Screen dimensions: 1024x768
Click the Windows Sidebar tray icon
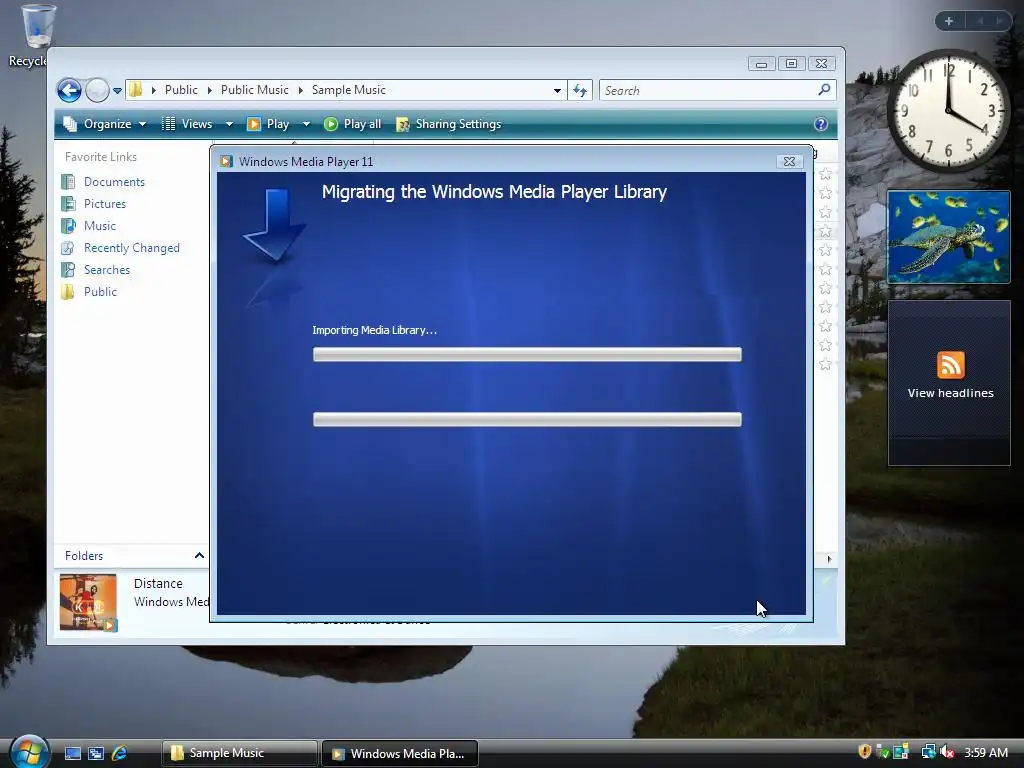901,752
